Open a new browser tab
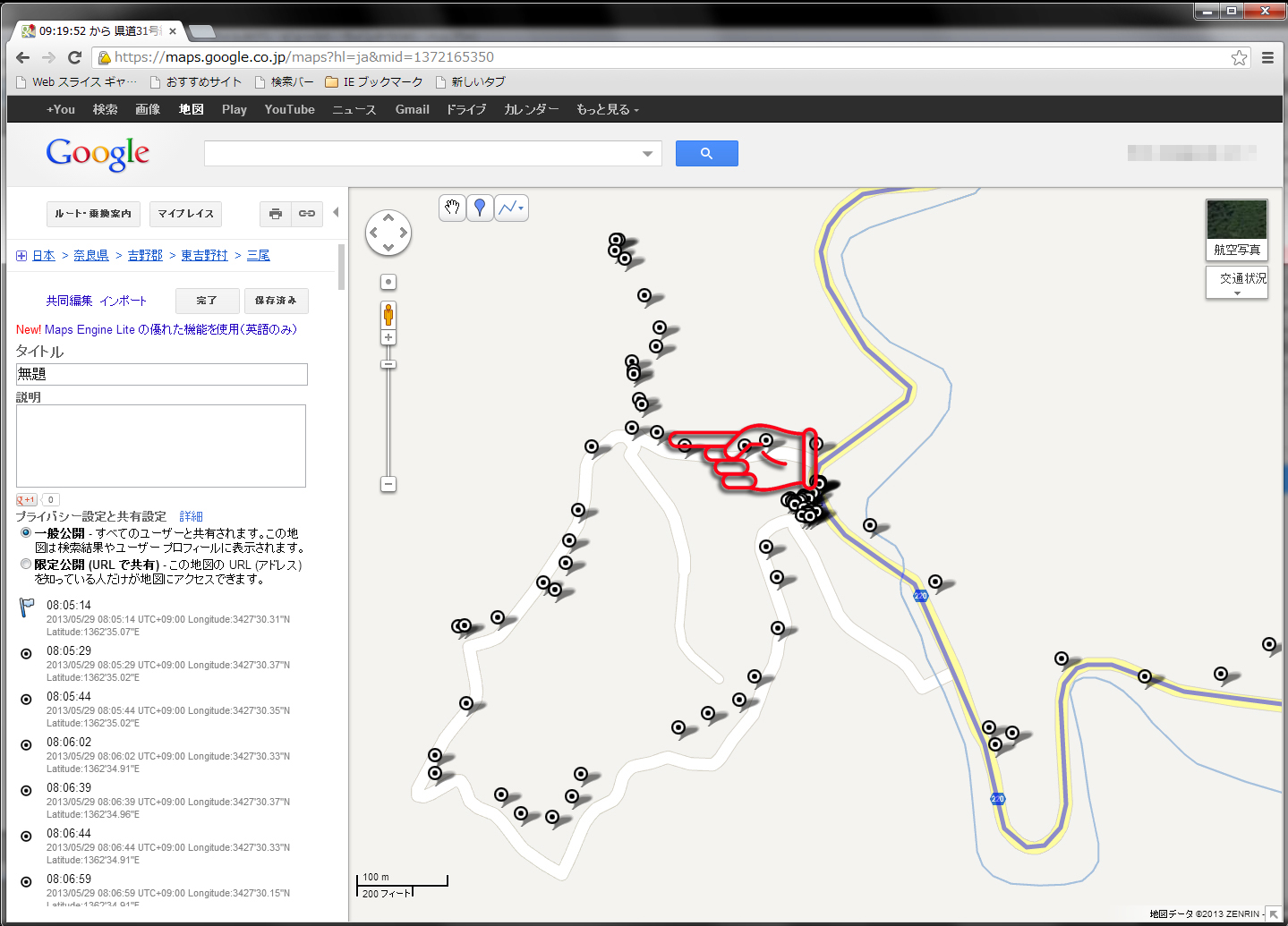 [202, 31]
